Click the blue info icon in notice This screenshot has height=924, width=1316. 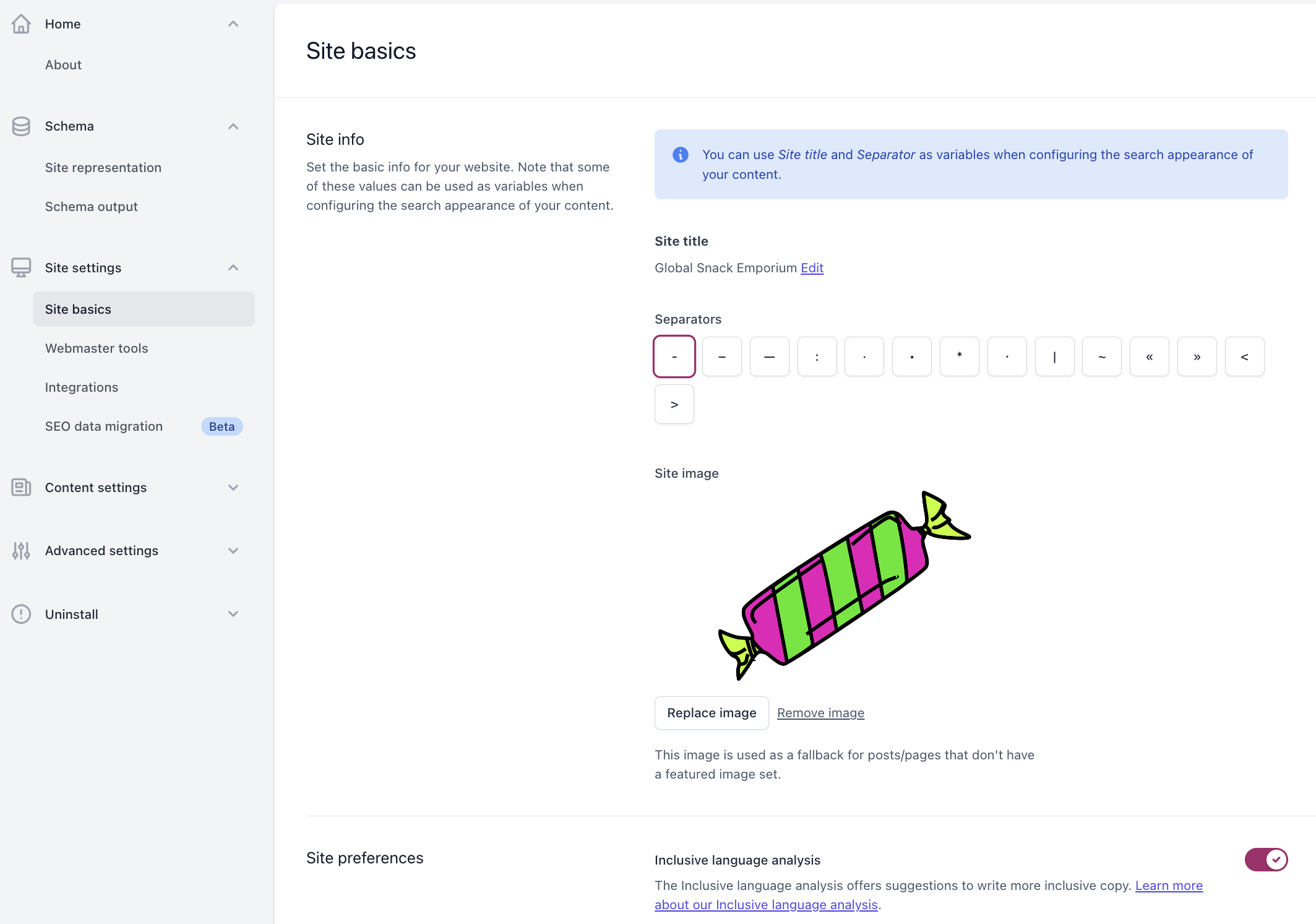[680, 155]
